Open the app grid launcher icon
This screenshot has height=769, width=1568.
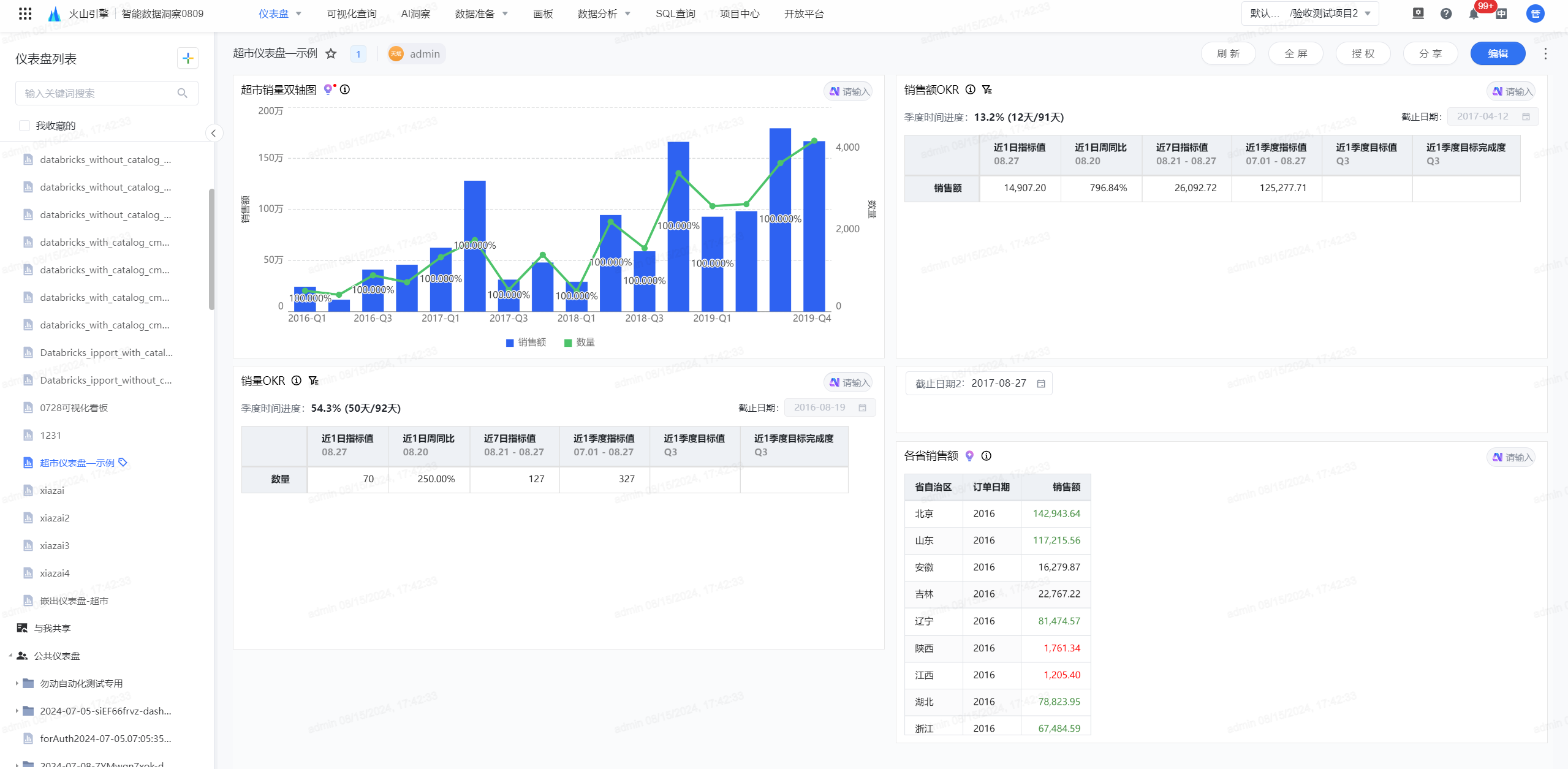[x=25, y=13]
